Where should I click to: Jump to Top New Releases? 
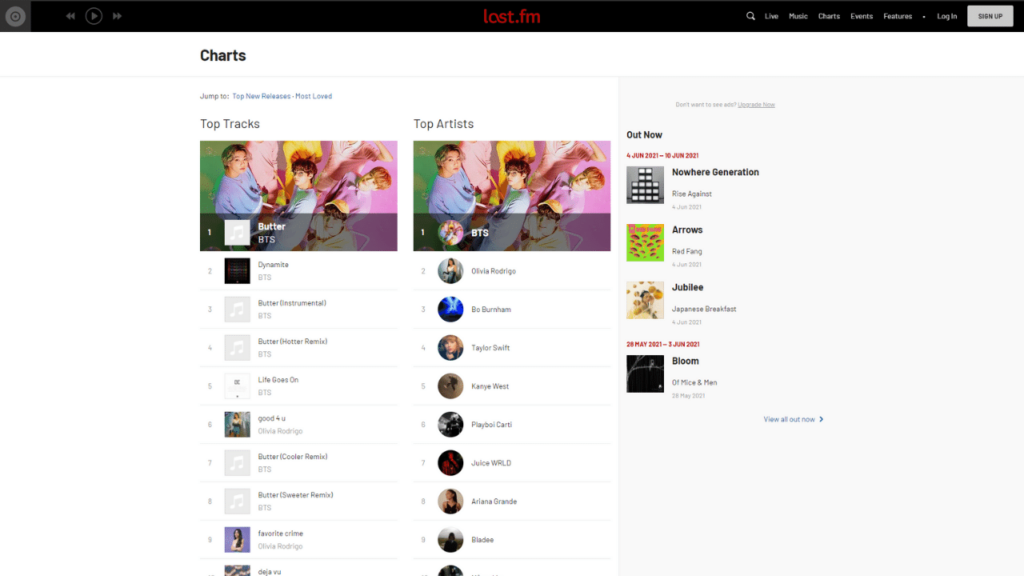[261, 96]
